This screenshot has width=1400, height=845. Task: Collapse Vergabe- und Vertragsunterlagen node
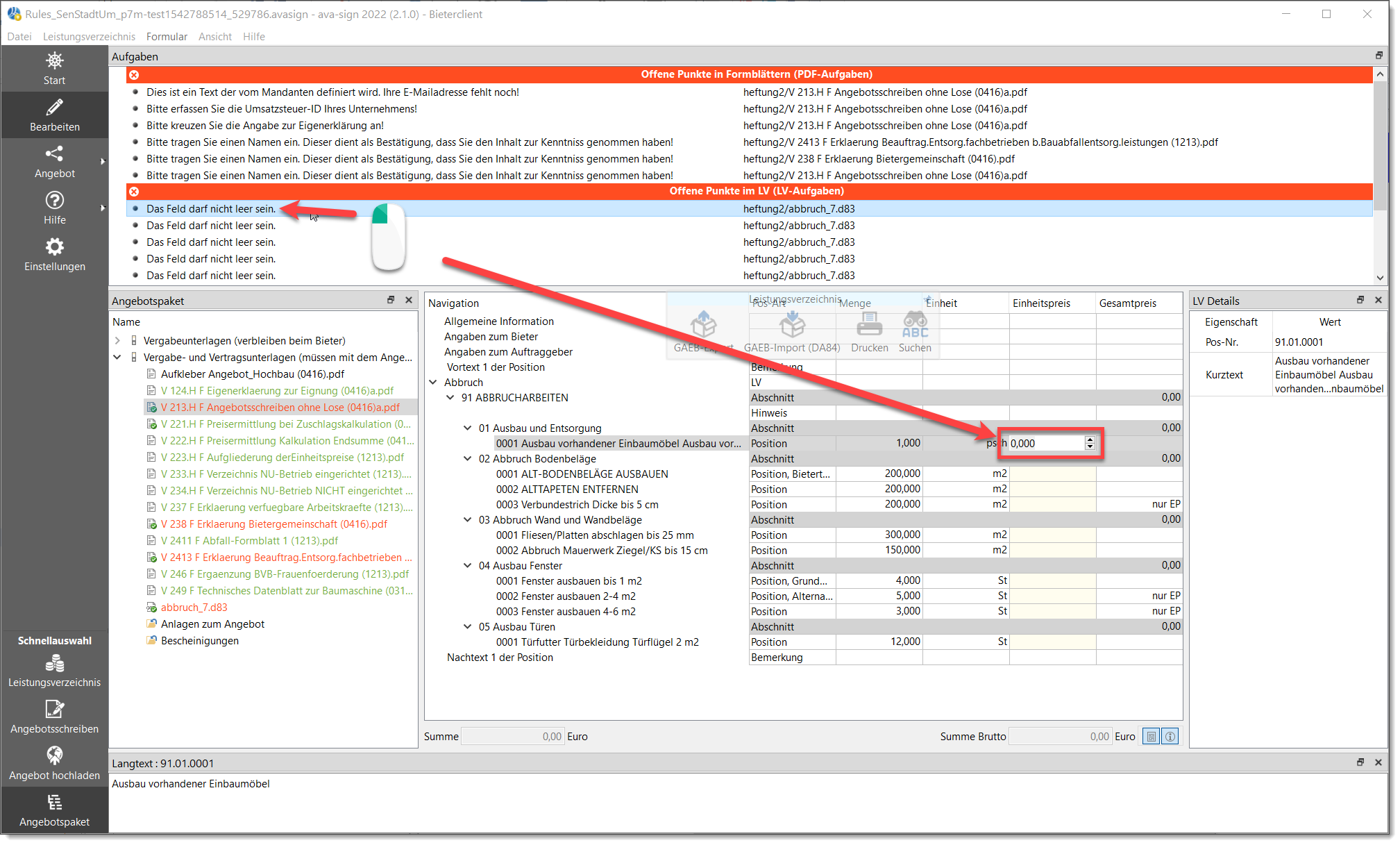(x=117, y=358)
